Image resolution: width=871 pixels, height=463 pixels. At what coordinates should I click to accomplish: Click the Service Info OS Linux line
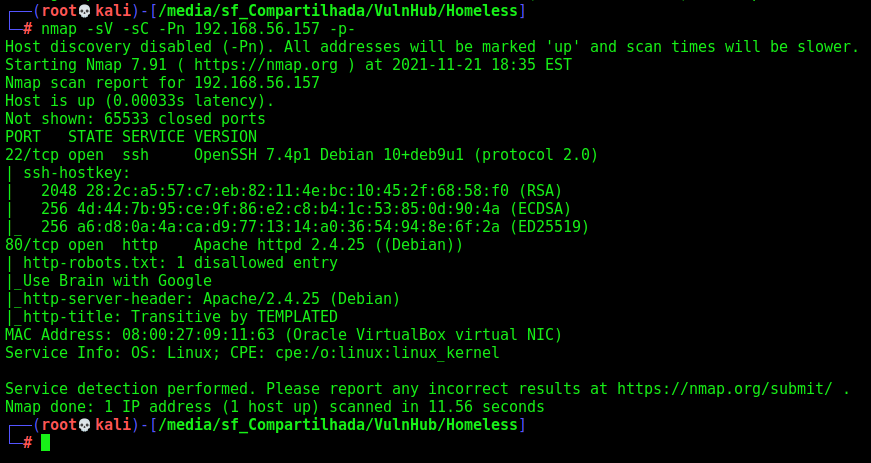(x=252, y=353)
